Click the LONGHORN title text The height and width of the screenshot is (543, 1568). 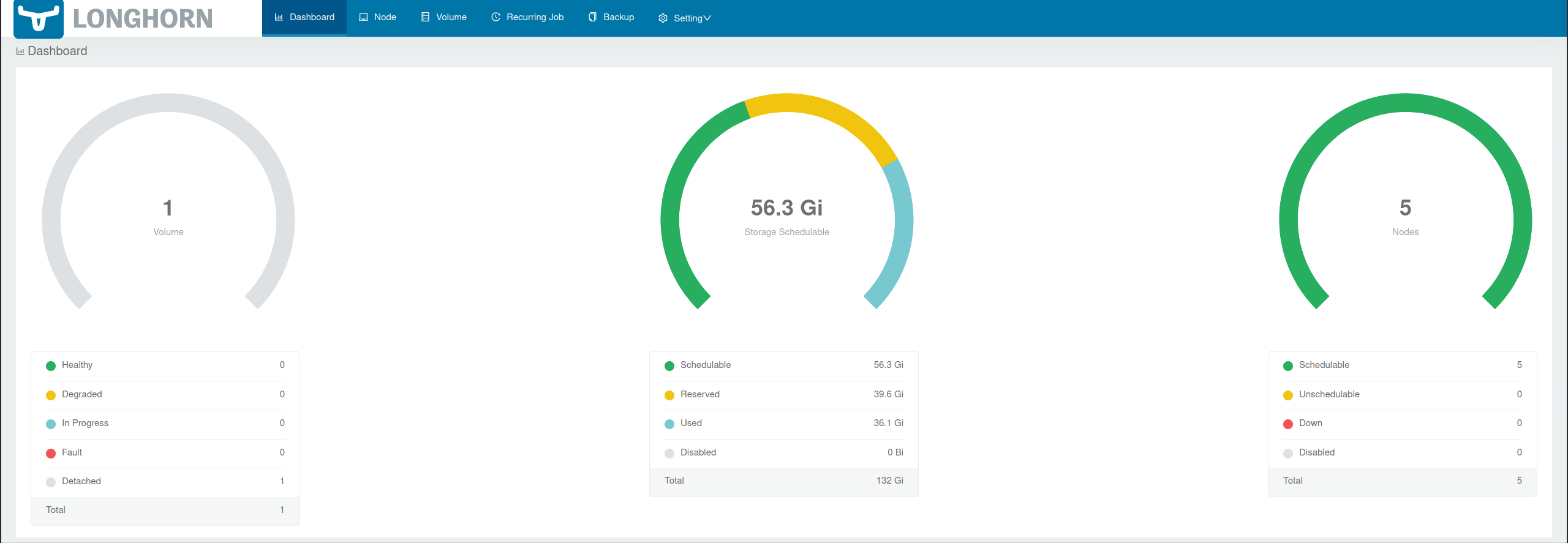[x=143, y=19]
